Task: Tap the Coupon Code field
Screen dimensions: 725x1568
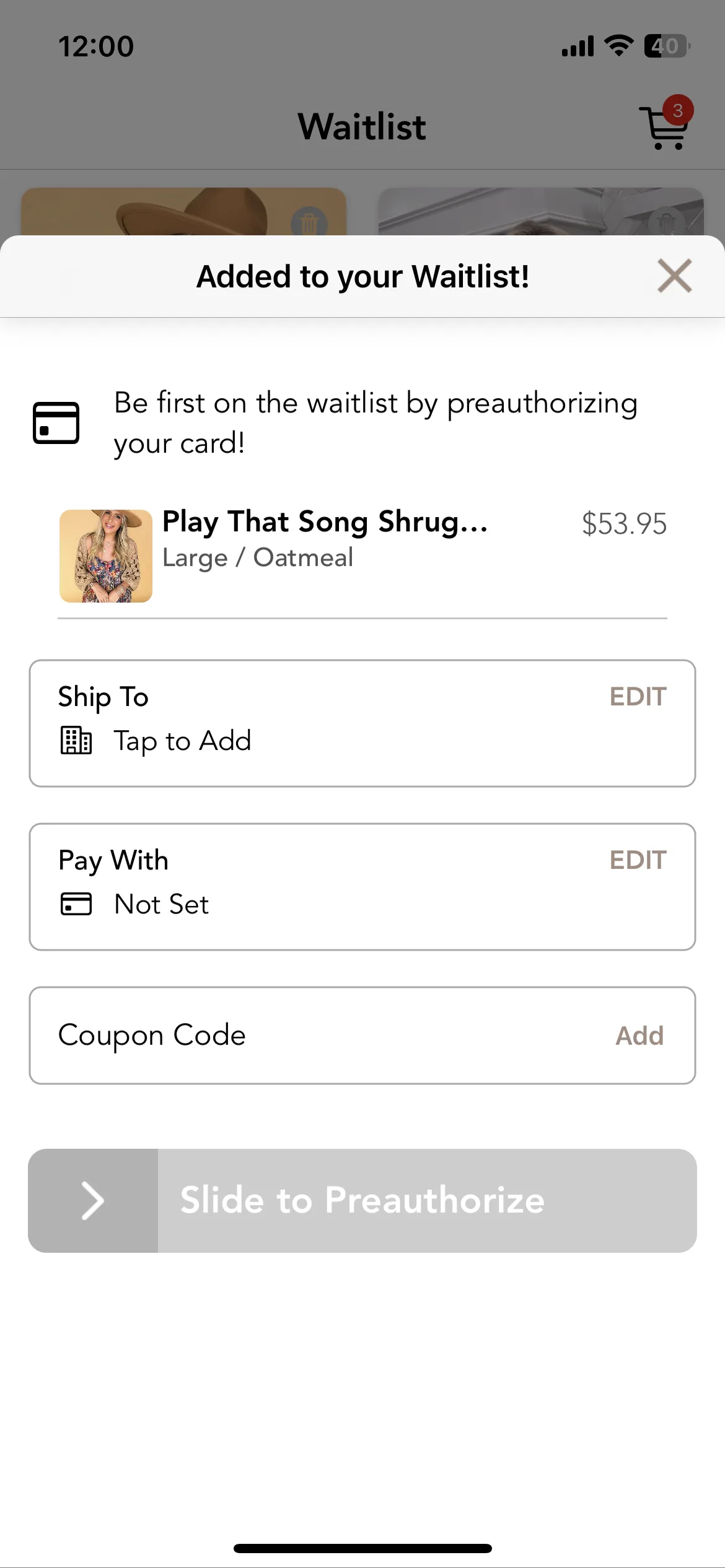Action: coord(362,1035)
